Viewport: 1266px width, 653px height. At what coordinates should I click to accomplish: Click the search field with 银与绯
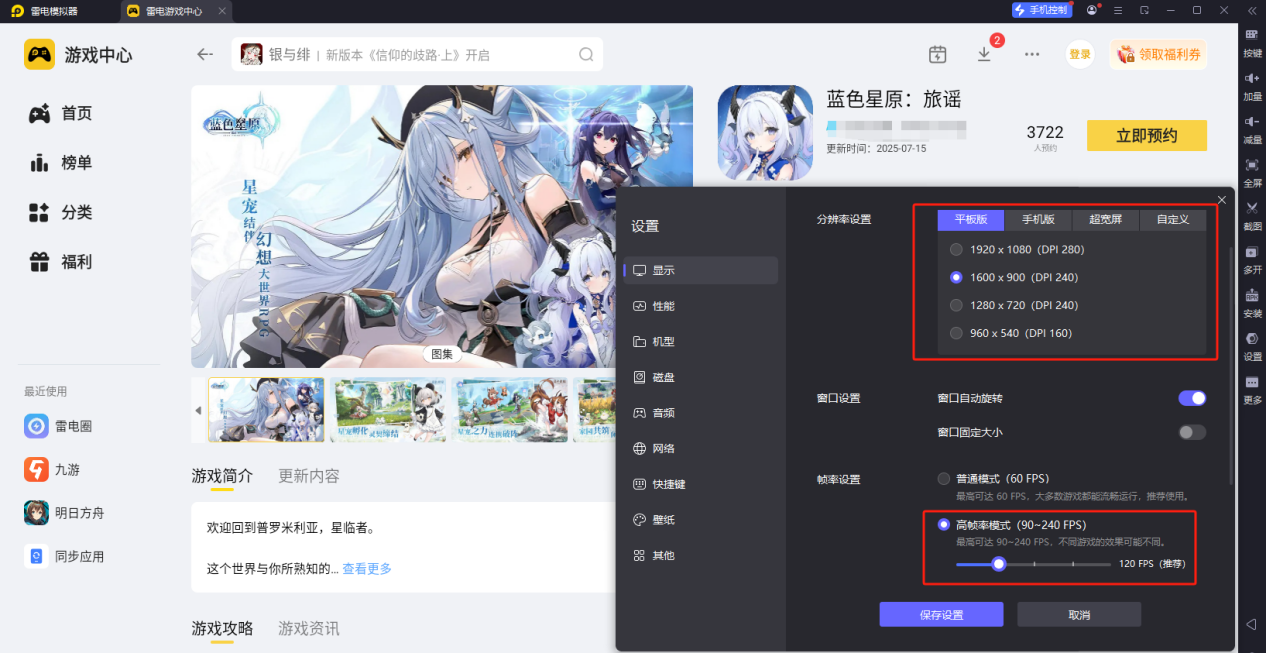pyautogui.click(x=417, y=55)
